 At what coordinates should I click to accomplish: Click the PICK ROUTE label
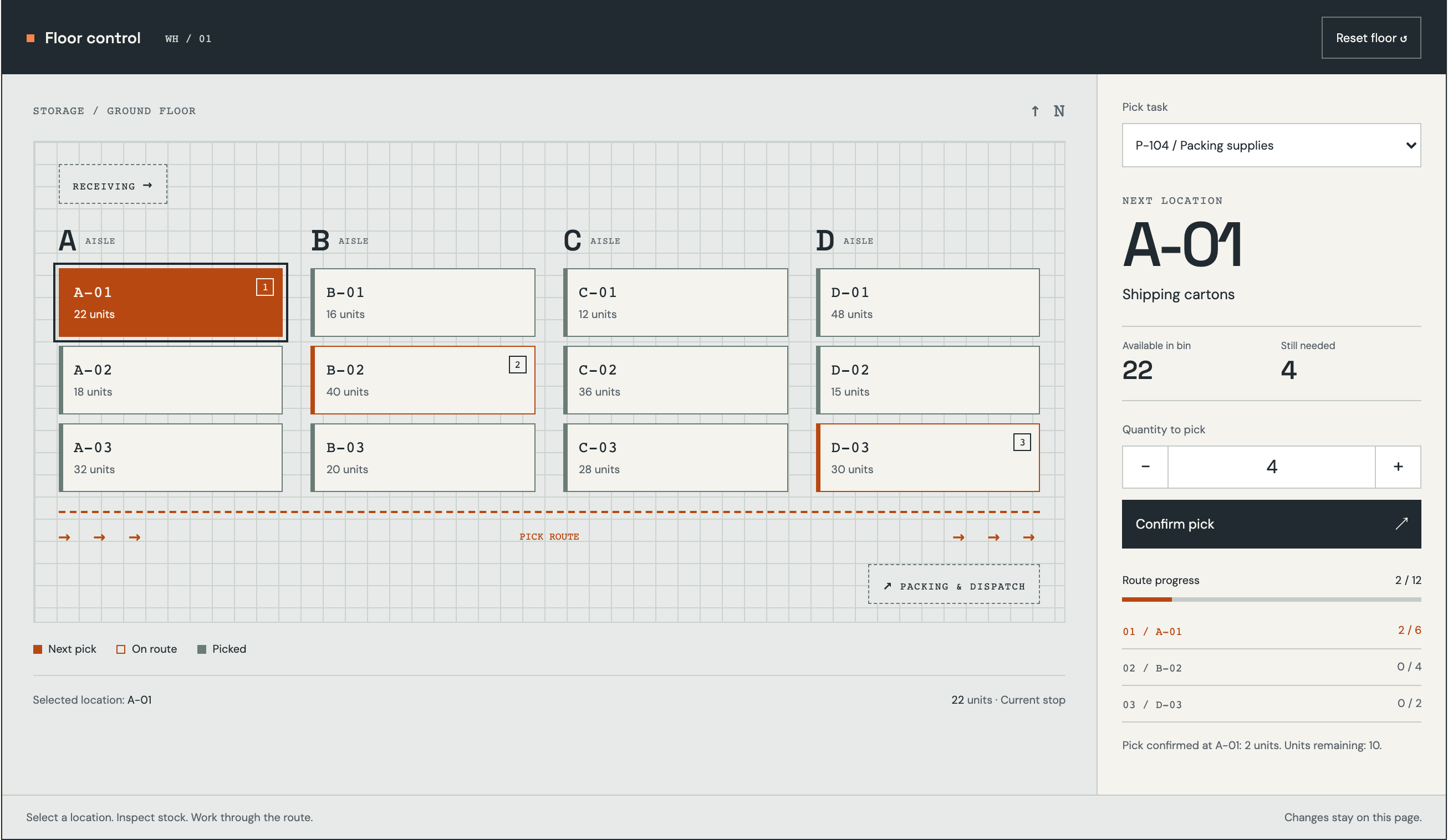coord(549,537)
